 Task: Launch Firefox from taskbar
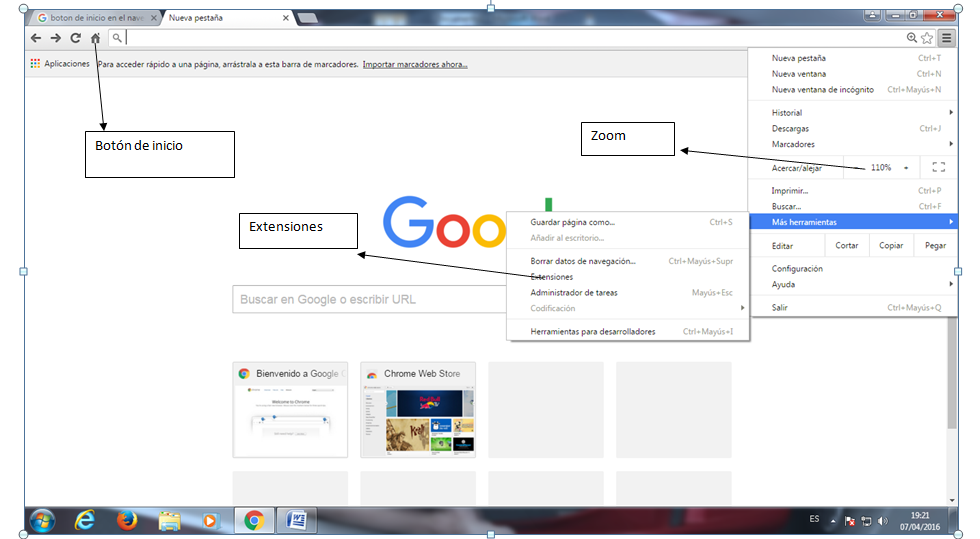(127, 520)
